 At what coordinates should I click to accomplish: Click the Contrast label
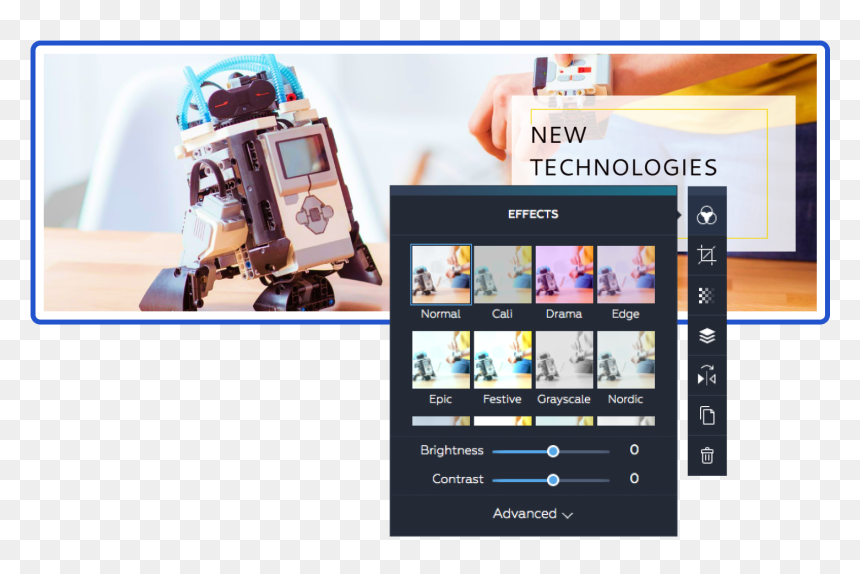point(458,479)
